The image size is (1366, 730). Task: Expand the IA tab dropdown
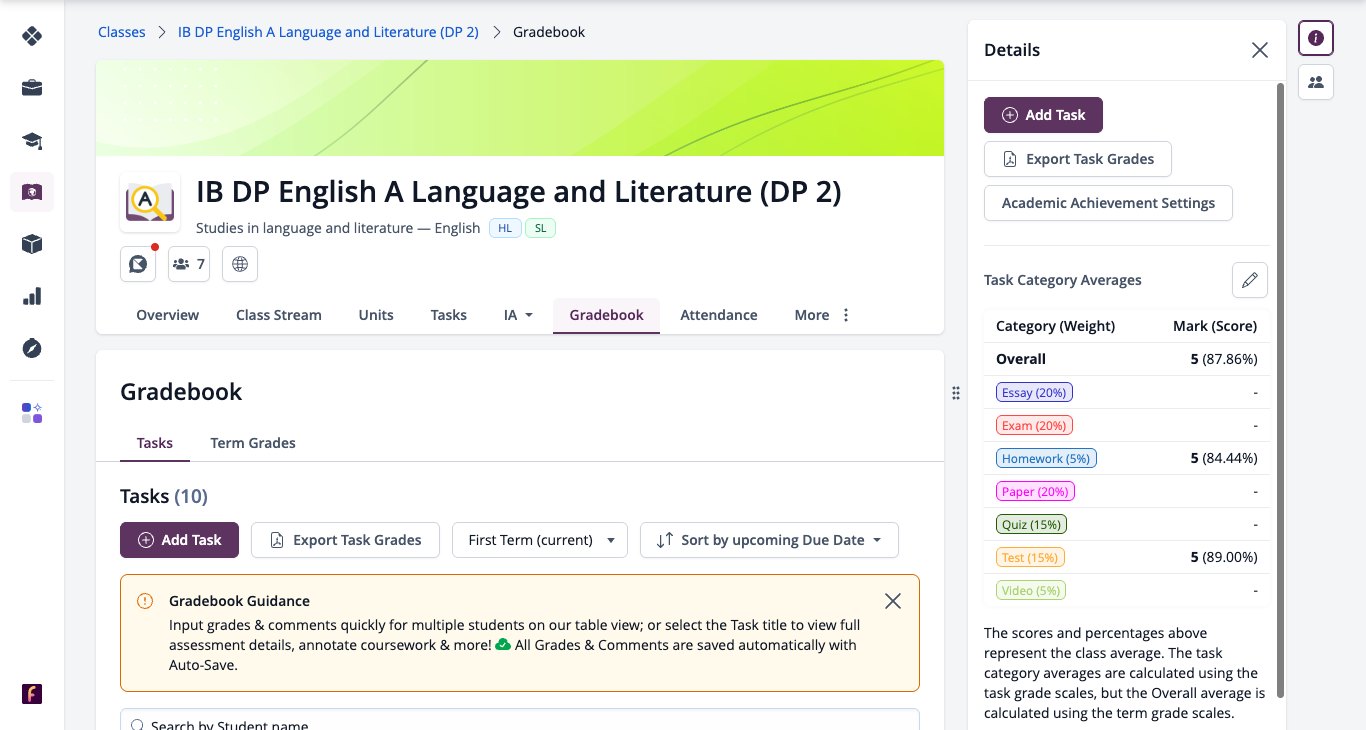[x=518, y=315]
